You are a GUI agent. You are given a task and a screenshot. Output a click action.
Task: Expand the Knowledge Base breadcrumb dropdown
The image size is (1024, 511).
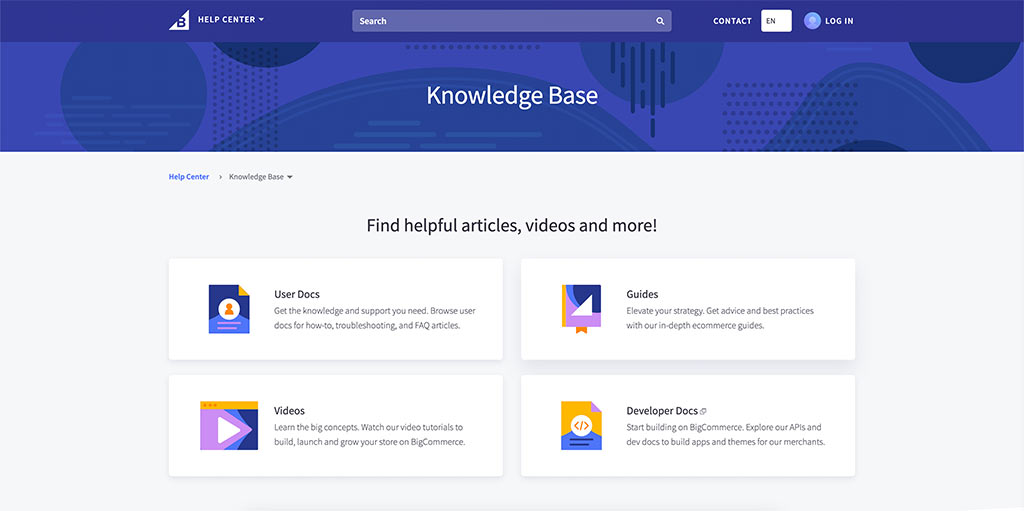point(290,177)
